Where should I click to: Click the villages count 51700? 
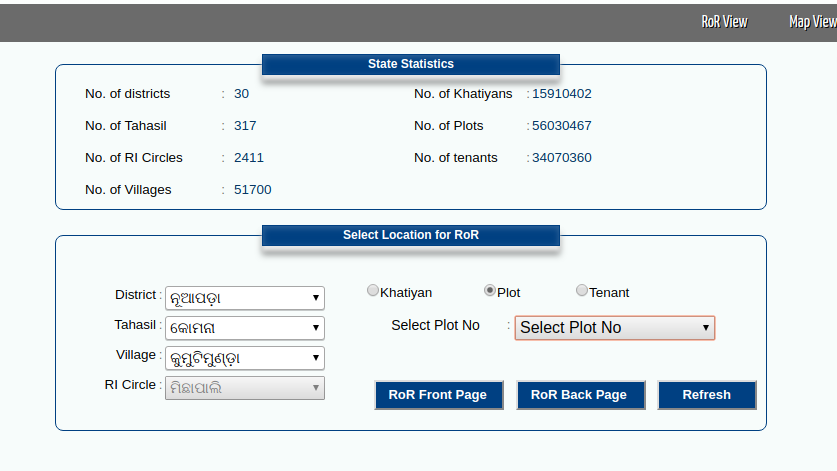(x=252, y=190)
